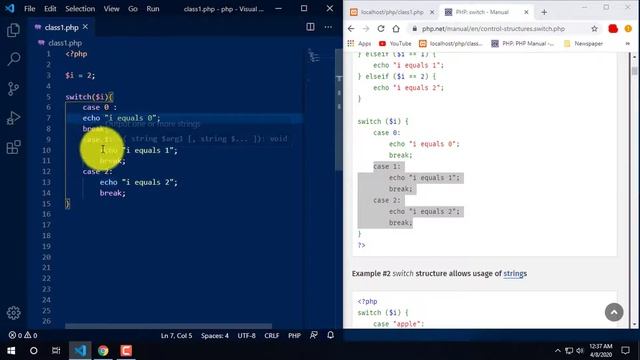
Task: Close the class1.php editor tab
Action: [x=85, y=27]
